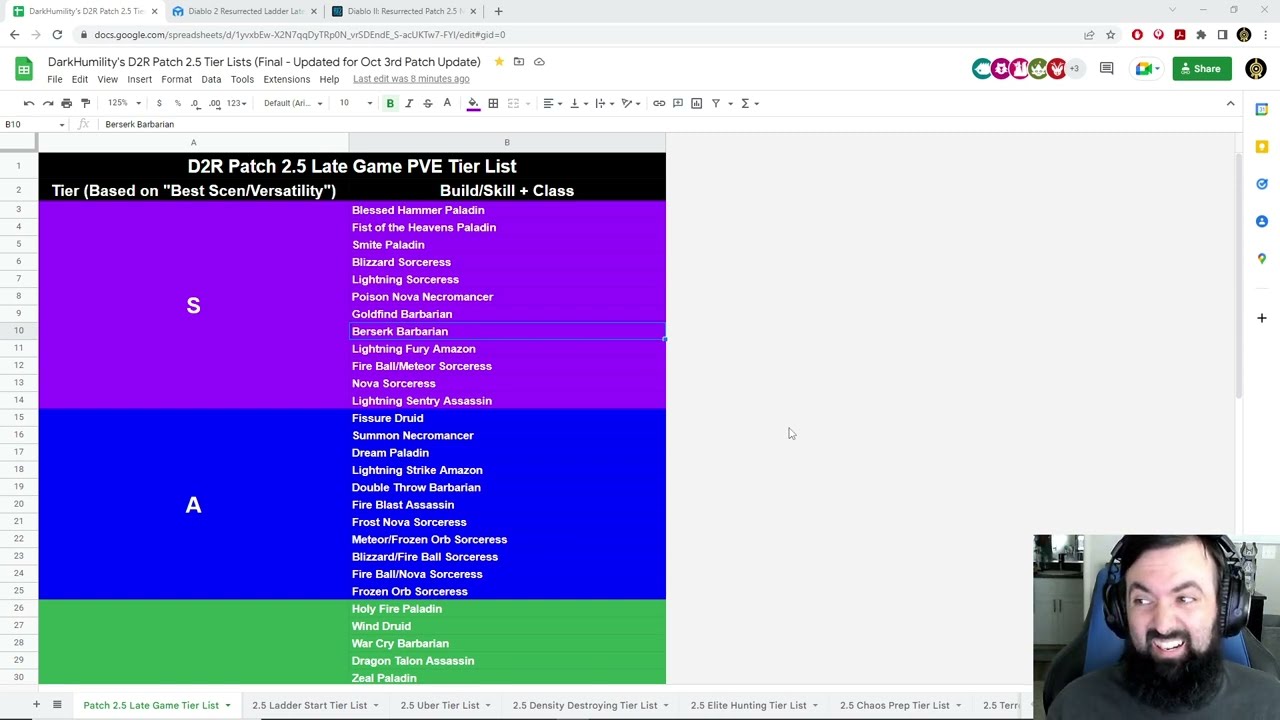The image size is (1280, 720).
Task: Open the functions sigma dropdown
Action: (749, 103)
